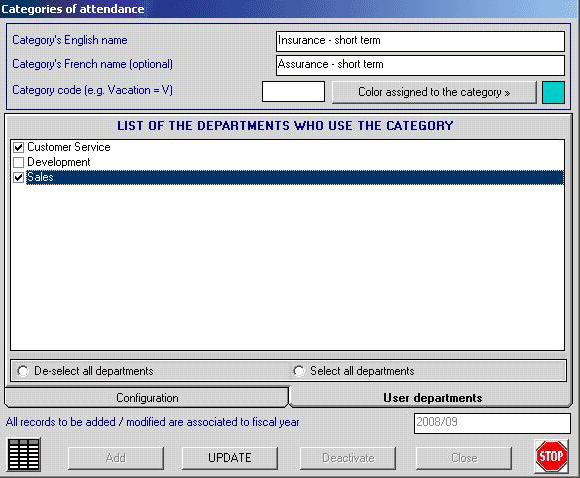
Task: Switch to the Configuration tab
Action: (147, 398)
